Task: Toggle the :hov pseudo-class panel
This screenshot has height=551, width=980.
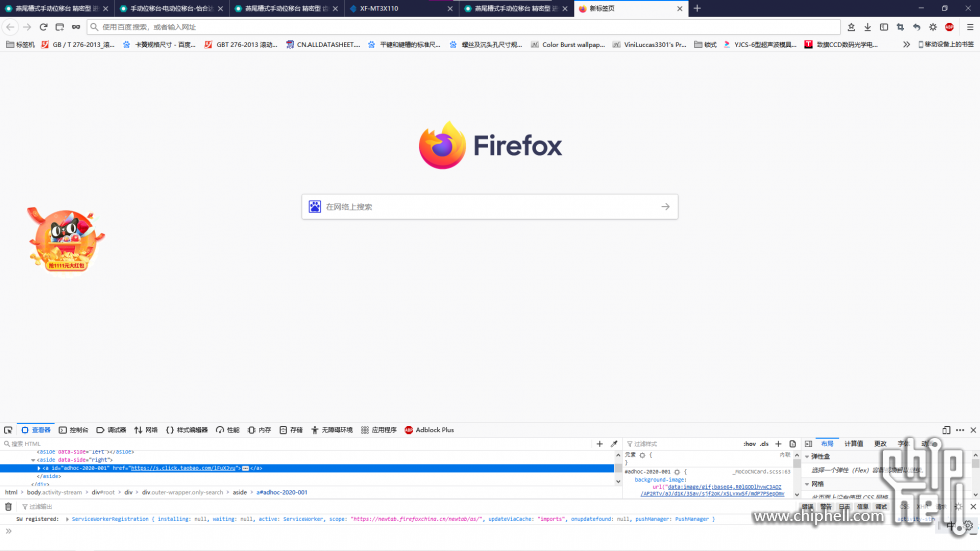Action: pyautogui.click(x=749, y=444)
